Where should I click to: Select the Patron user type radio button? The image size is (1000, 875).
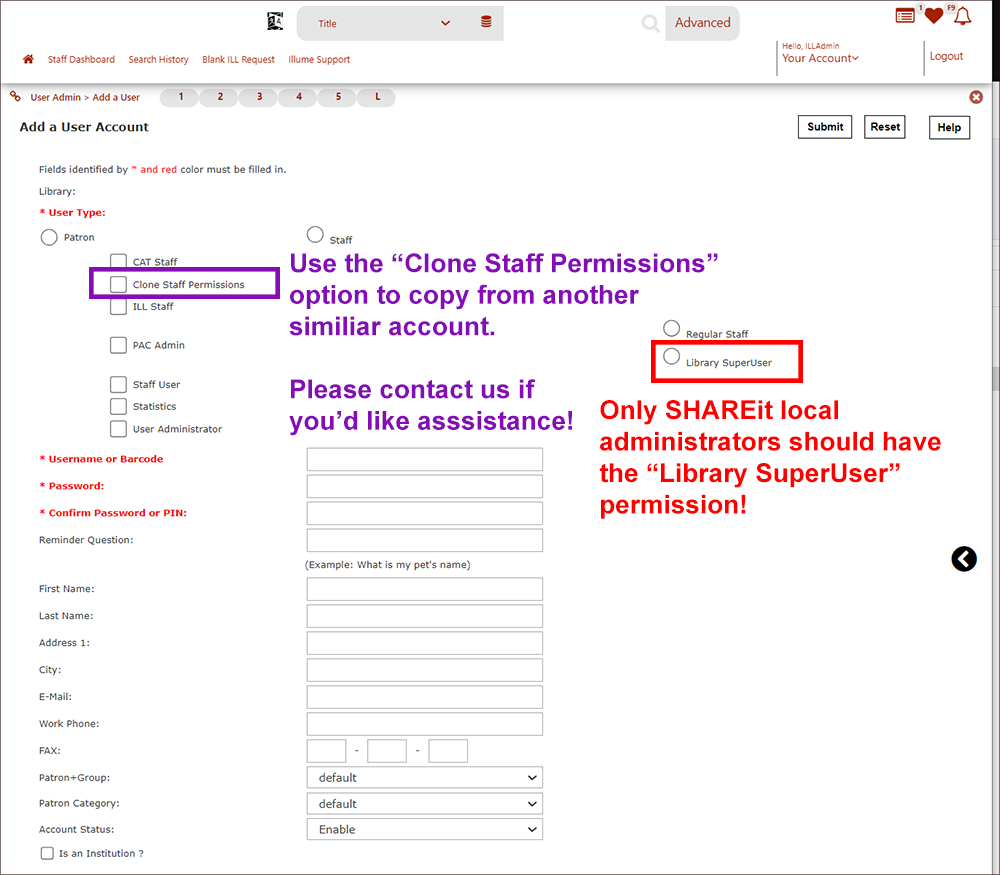49,237
